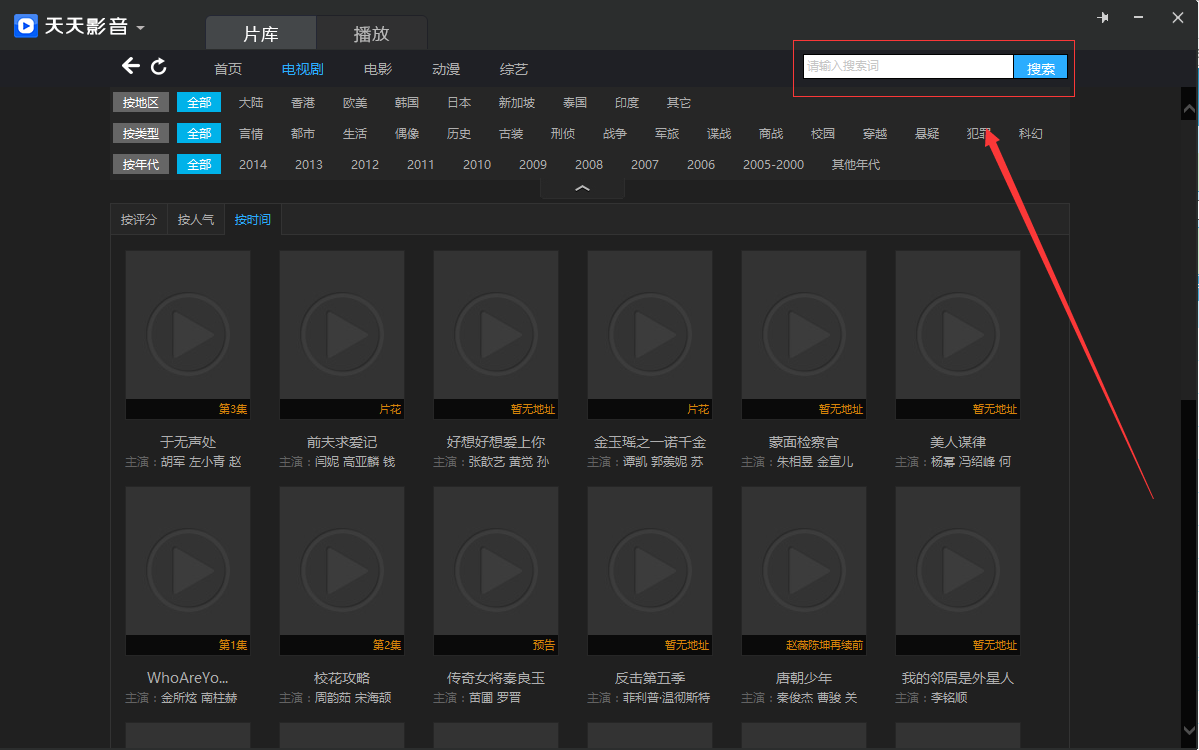Click the pin window icon
The width and height of the screenshot is (1199, 750).
(x=1103, y=18)
